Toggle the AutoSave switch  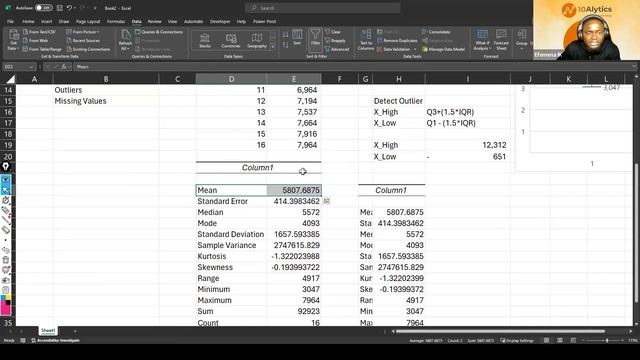click(44, 8)
